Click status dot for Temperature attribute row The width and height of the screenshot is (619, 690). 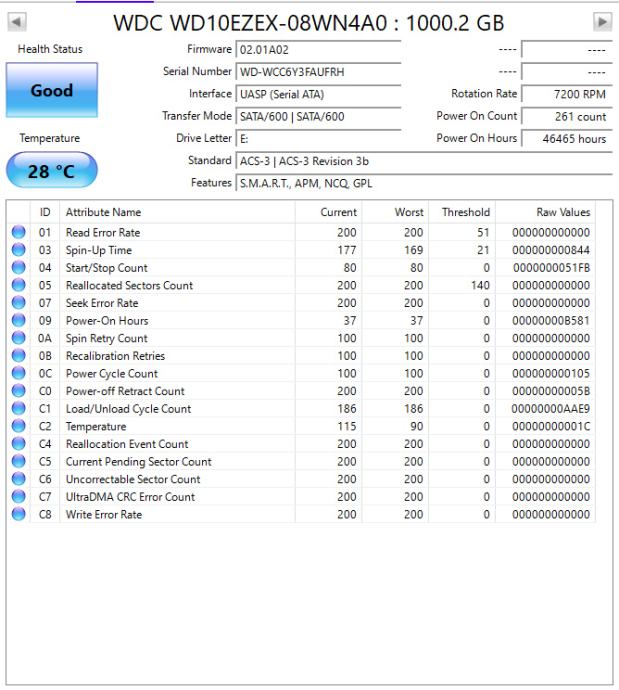18,426
